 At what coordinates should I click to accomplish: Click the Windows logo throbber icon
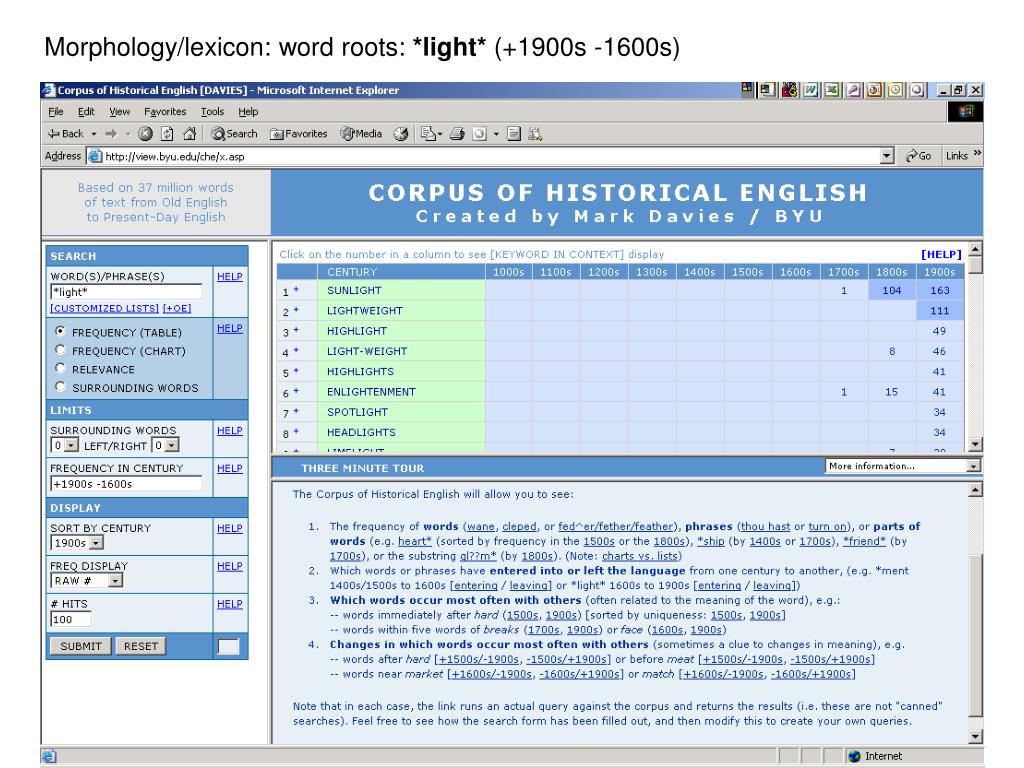point(966,112)
